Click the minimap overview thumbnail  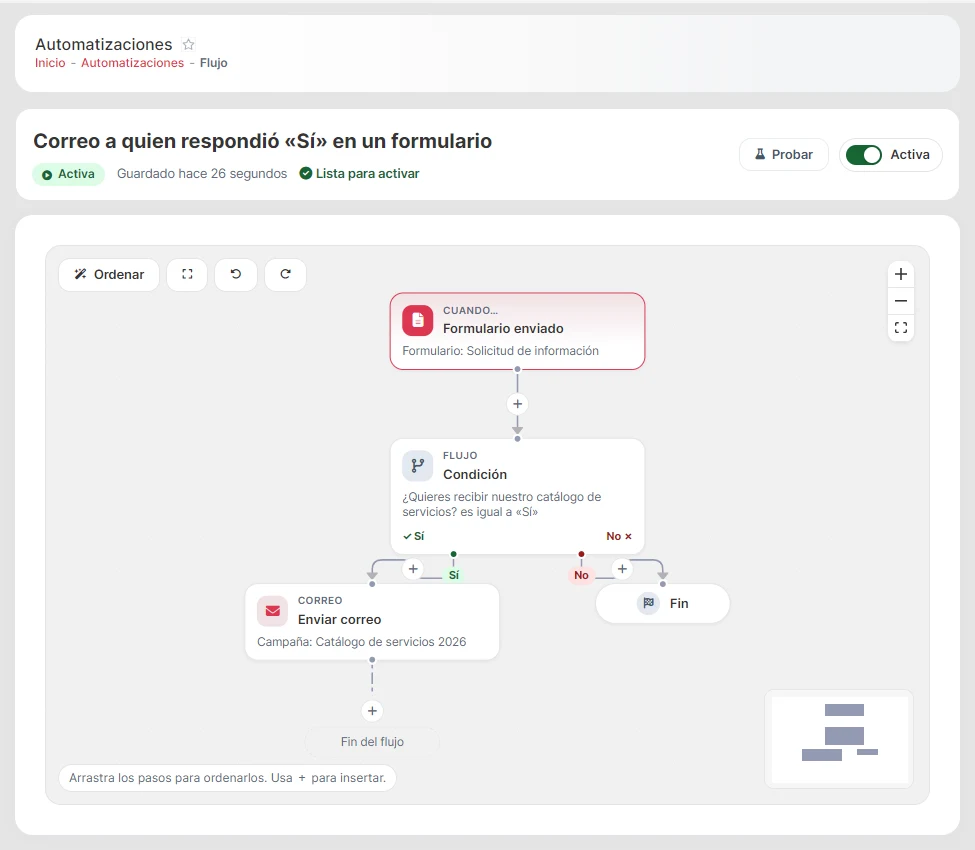[839, 739]
